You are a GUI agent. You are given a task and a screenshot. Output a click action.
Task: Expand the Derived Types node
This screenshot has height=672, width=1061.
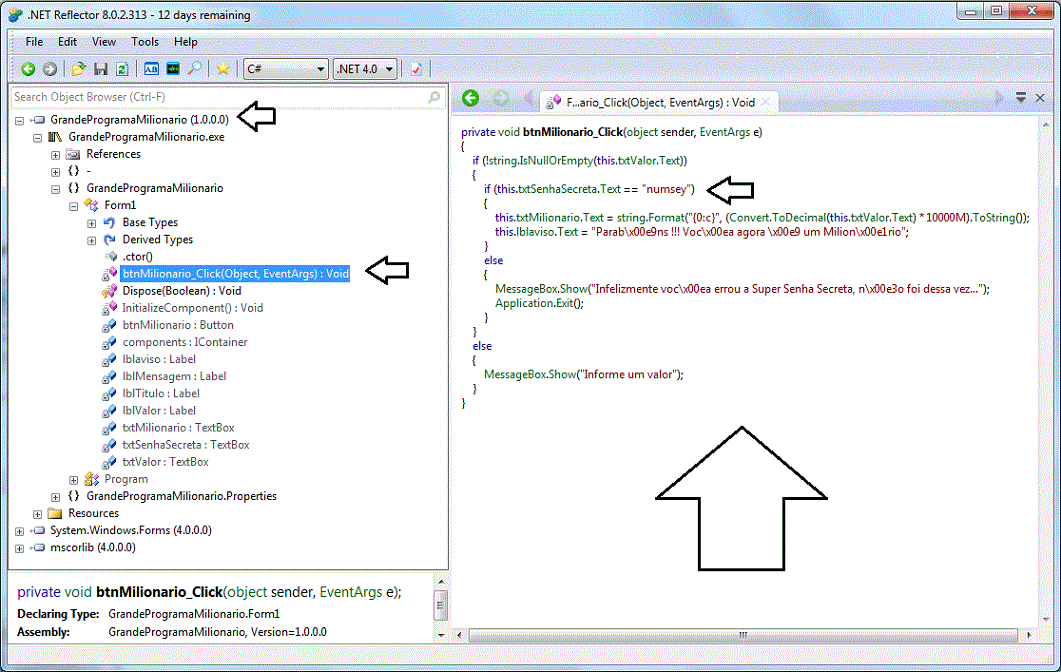(91, 240)
